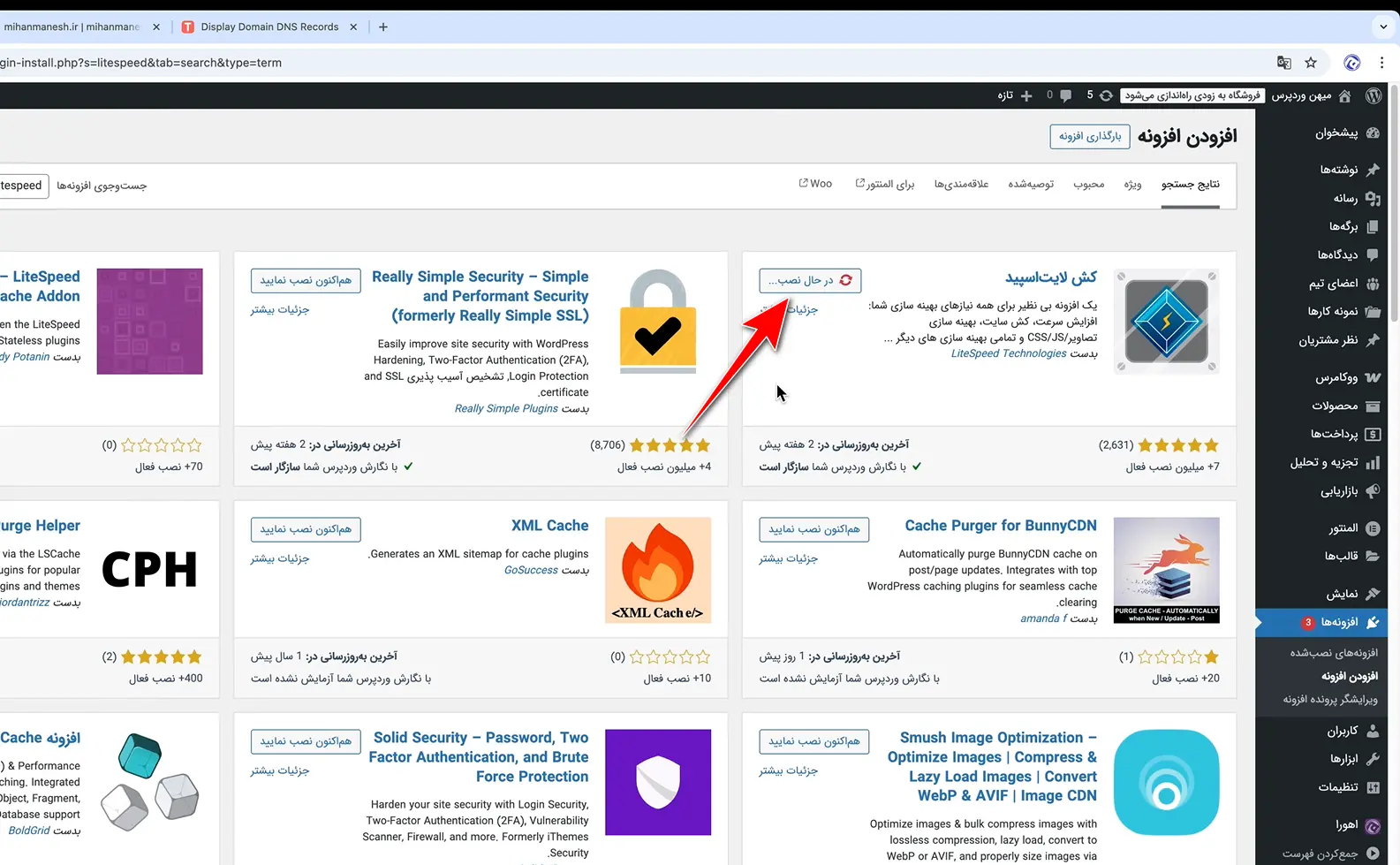The width and height of the screenshot is (1400, 865).
Task: Open the Woo tab link
Action: 815,184
